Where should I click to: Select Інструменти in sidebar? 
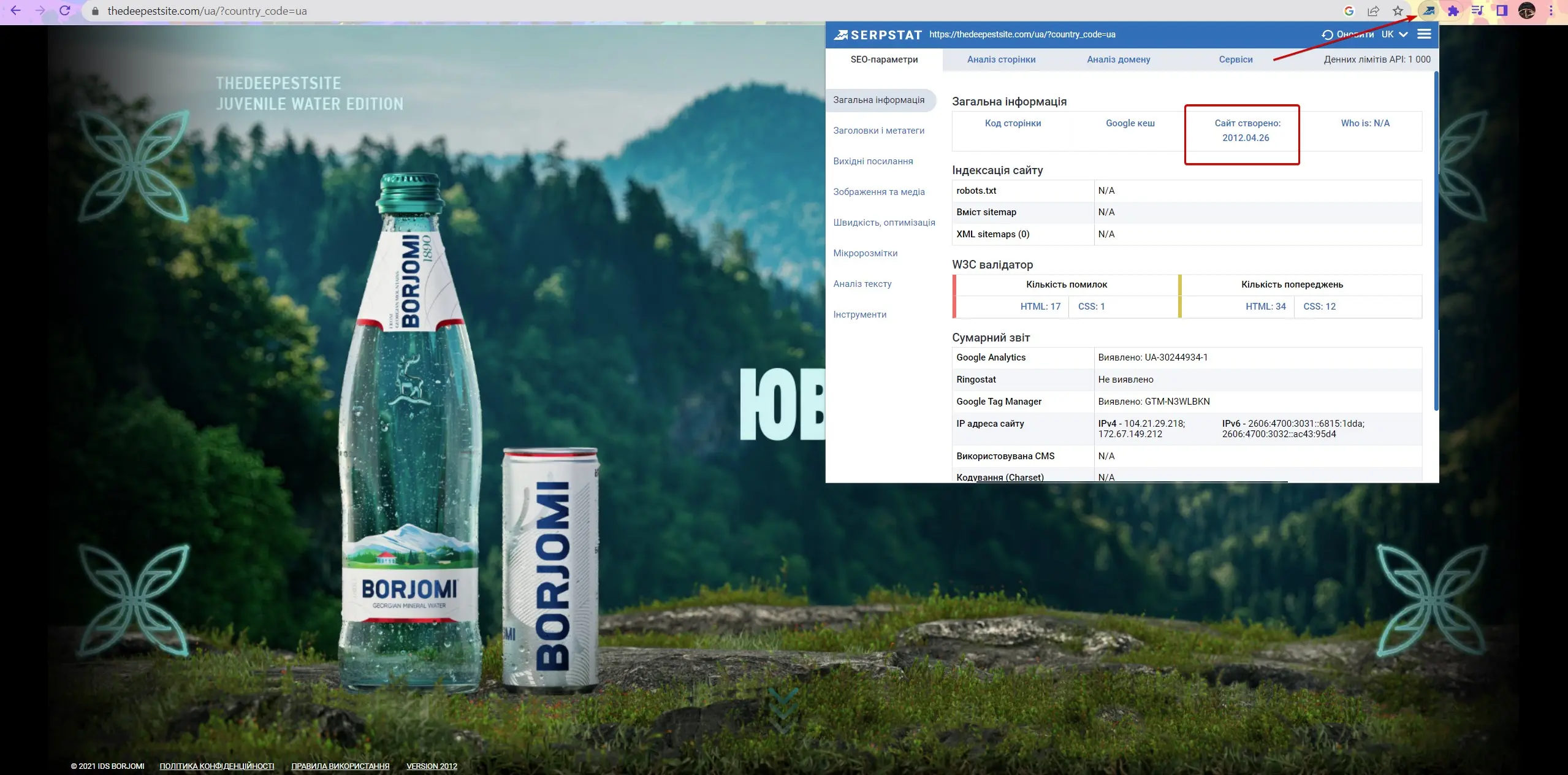coord(859,315)
